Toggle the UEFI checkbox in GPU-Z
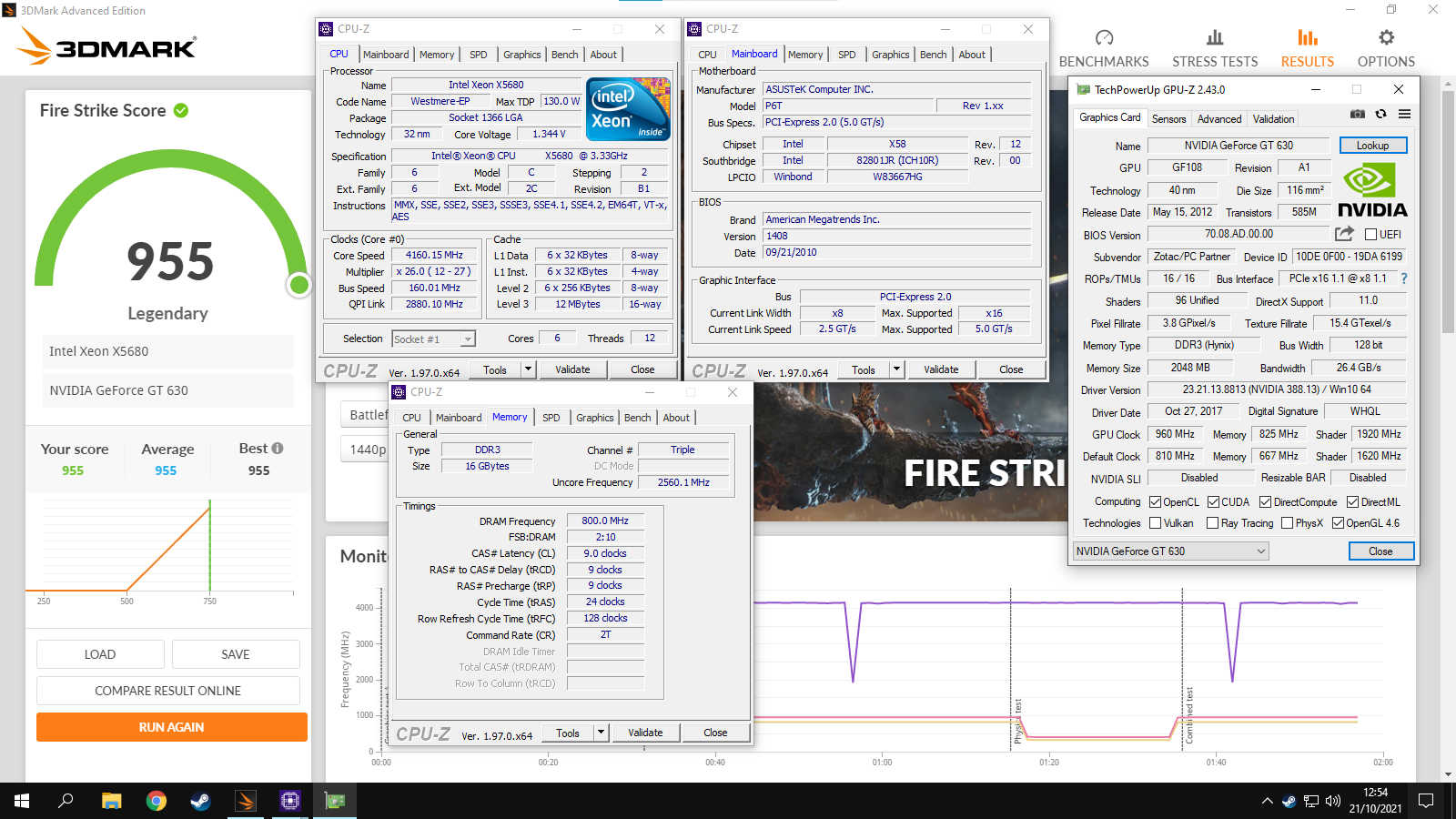Image resolution: width=1456 pixels, height=819 pixels. 1370,234
